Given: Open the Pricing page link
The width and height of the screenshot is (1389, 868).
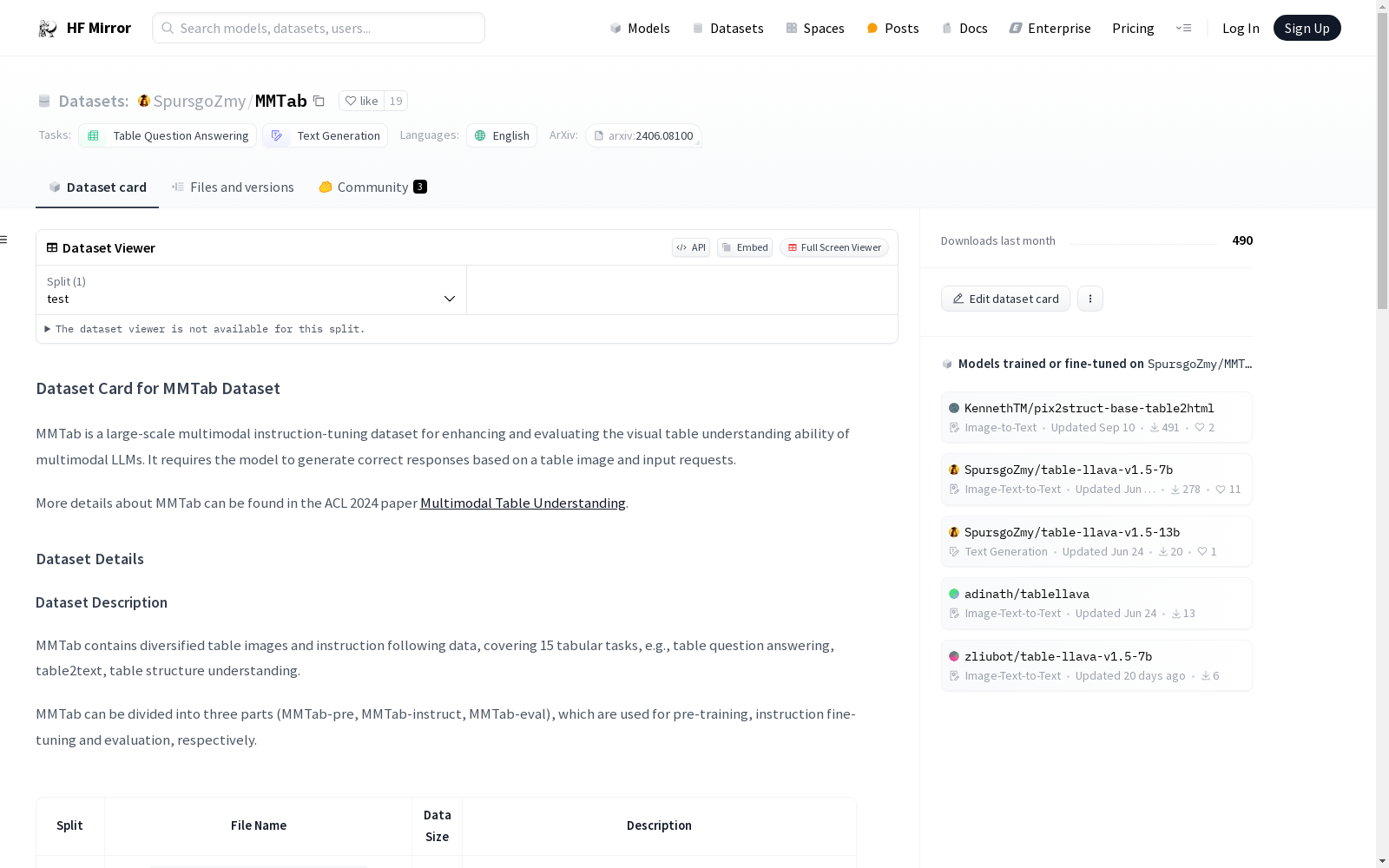Looking at the screenshot, I should tap(1133, 29).
